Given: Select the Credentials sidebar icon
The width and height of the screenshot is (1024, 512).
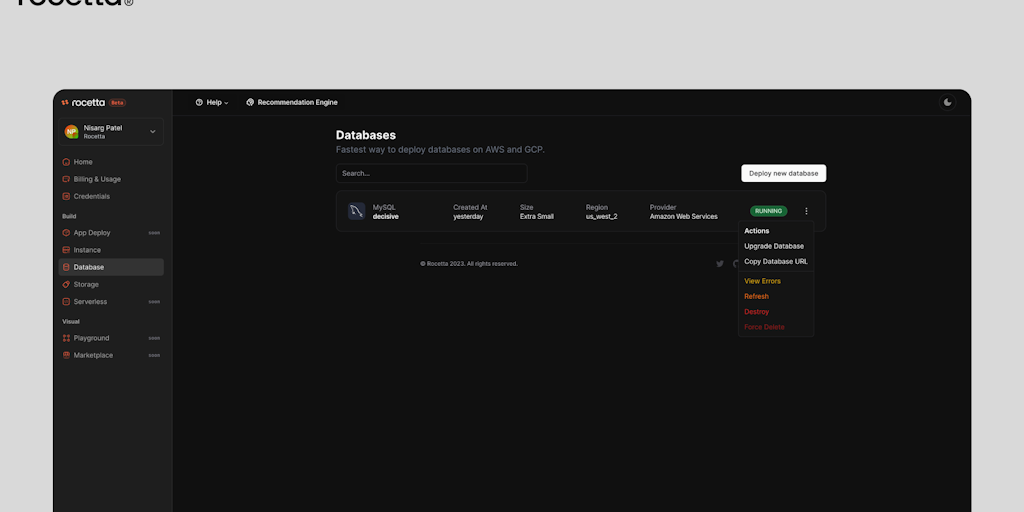Looking at the screenshot, I should click(66, 196).
